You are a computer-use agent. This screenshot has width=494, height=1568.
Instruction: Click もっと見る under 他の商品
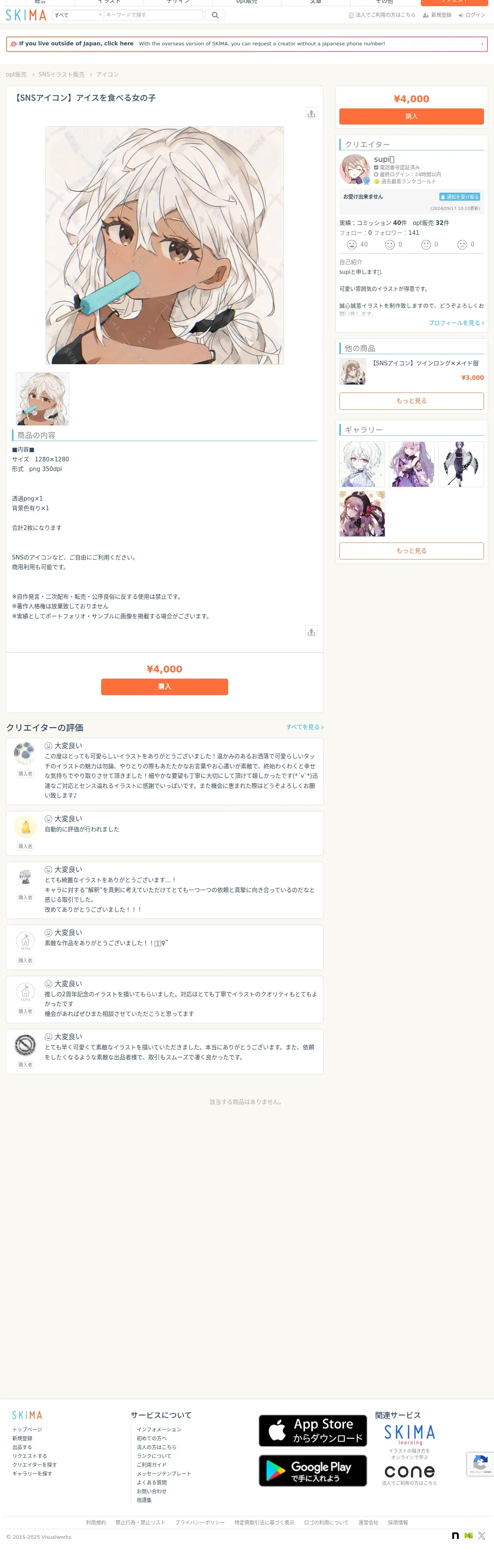pyautogui.click(x=411, y=401)
